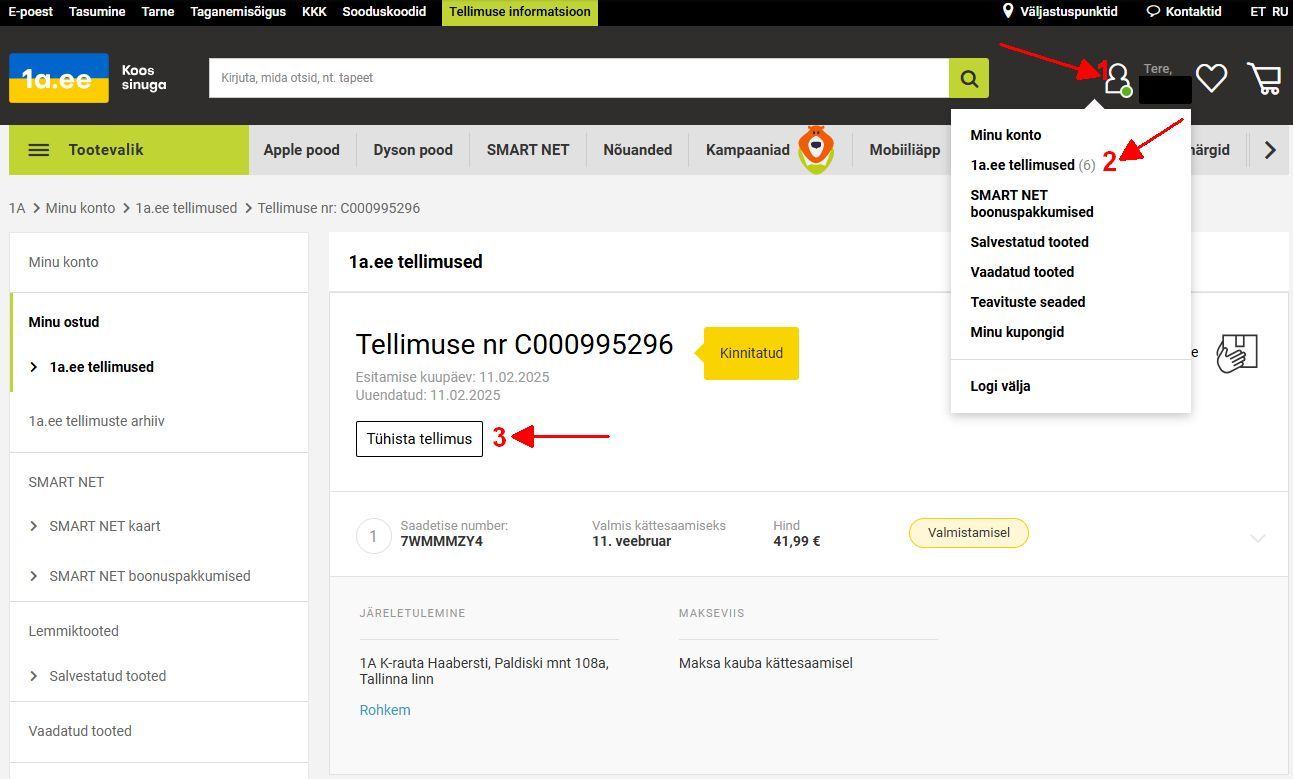Click the Kampaaniad mascot icon
This screenshot has width=1293, height=779.
pos(817,149)
